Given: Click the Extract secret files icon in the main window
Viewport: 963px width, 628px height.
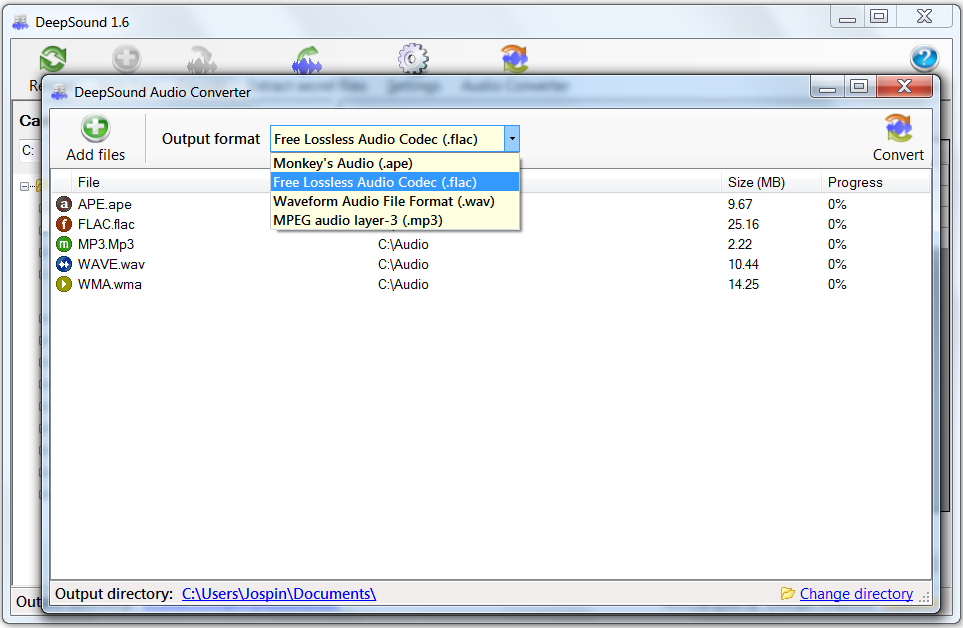Looking at the screenshot, I should coord(307,60).
